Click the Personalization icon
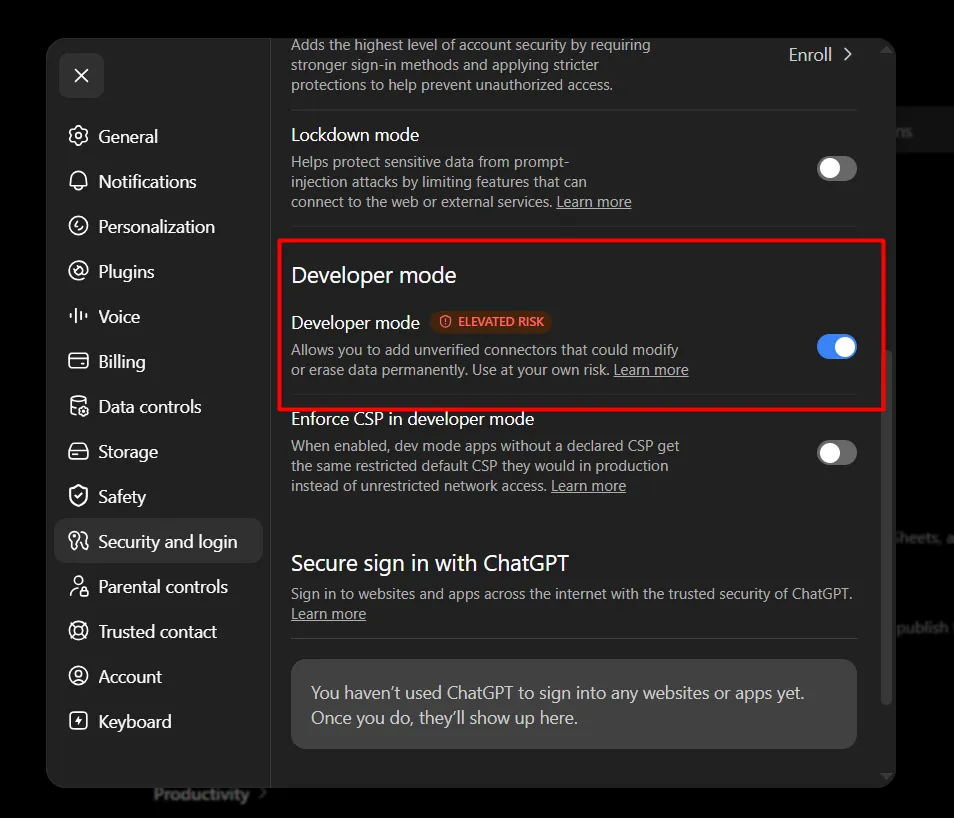954x818 pixels. pyautogui.click(x=78, y=226)
